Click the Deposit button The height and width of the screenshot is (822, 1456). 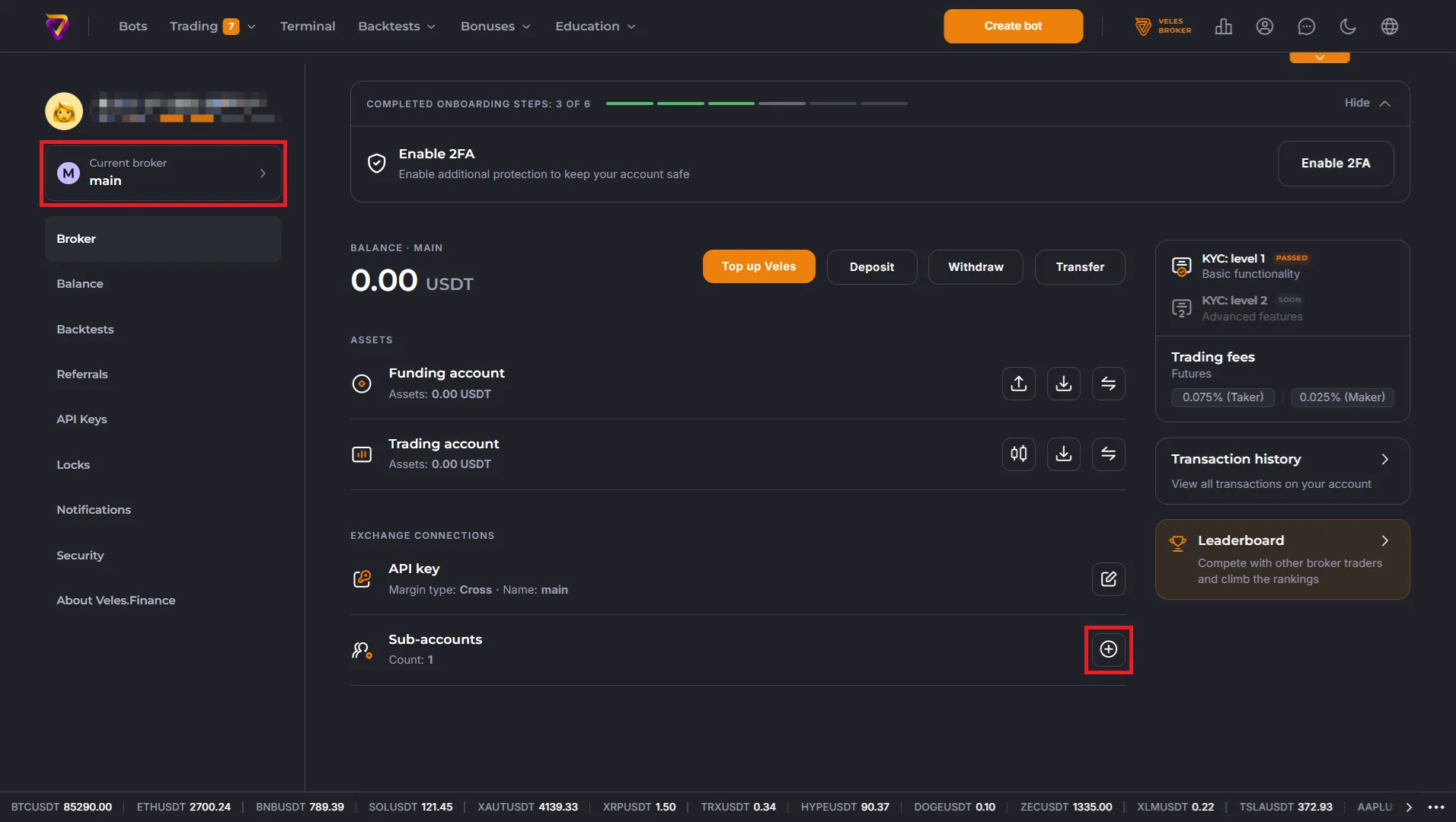coord(871,267)
